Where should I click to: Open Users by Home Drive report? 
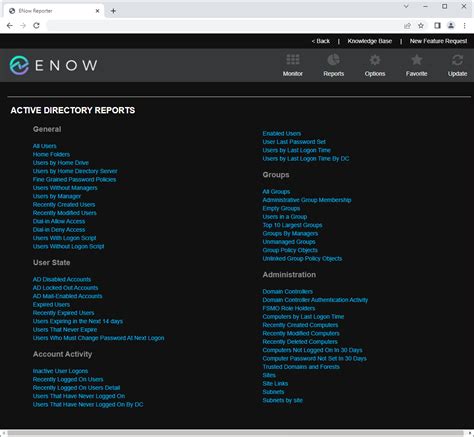click(61, 163)
